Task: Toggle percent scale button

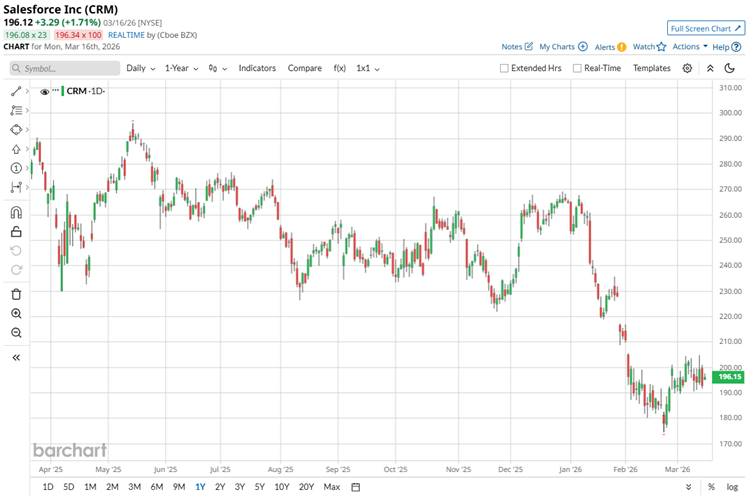Action: pos(711,487)
